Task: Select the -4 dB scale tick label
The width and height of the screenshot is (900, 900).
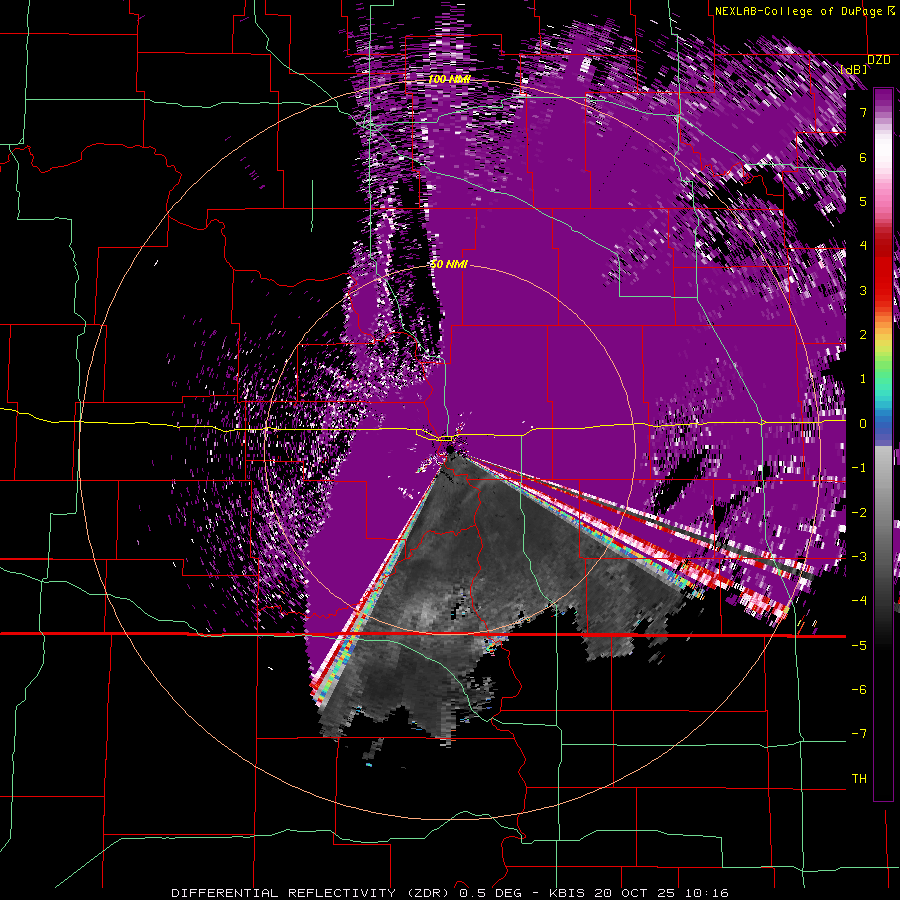Action: tap(859, 601)
